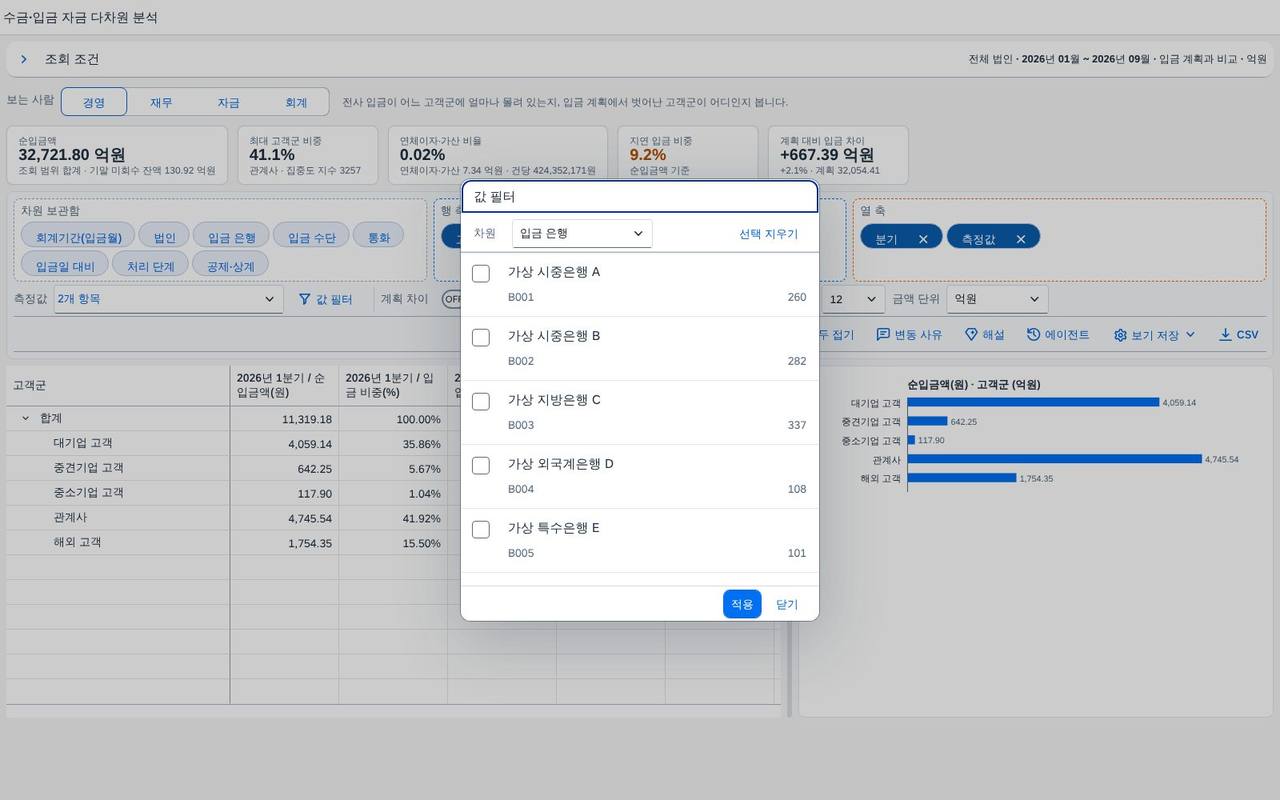Click the 닫기 button in the filter dialog
Viewport: 1280px width, 800px height.
787,604
